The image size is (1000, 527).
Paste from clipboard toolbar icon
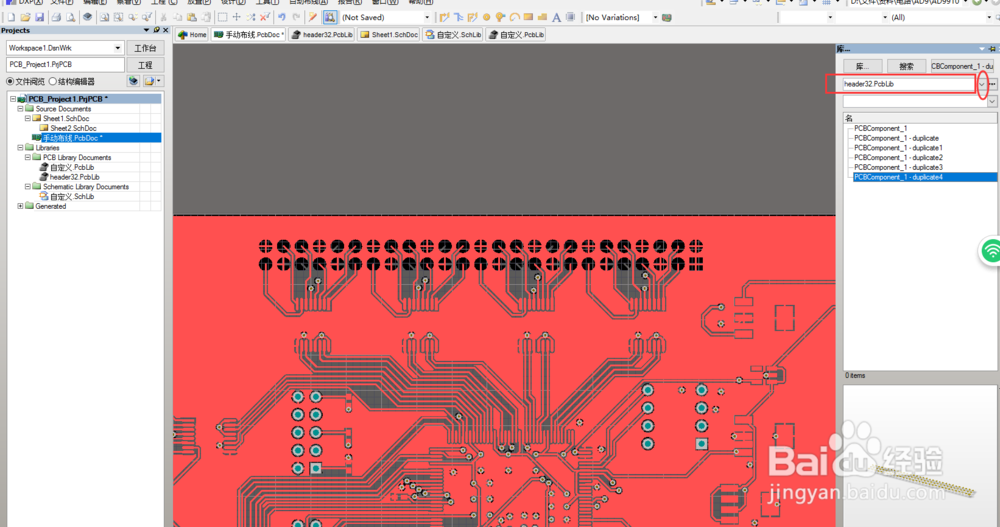pos(191,17)
